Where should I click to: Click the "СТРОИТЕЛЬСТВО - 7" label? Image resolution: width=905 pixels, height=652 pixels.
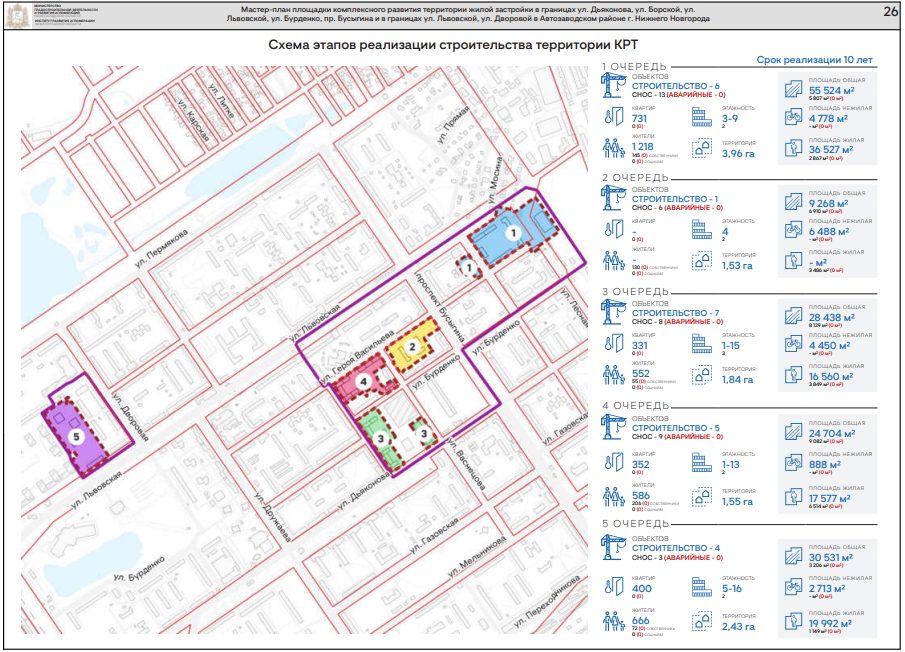pos(675,314)
